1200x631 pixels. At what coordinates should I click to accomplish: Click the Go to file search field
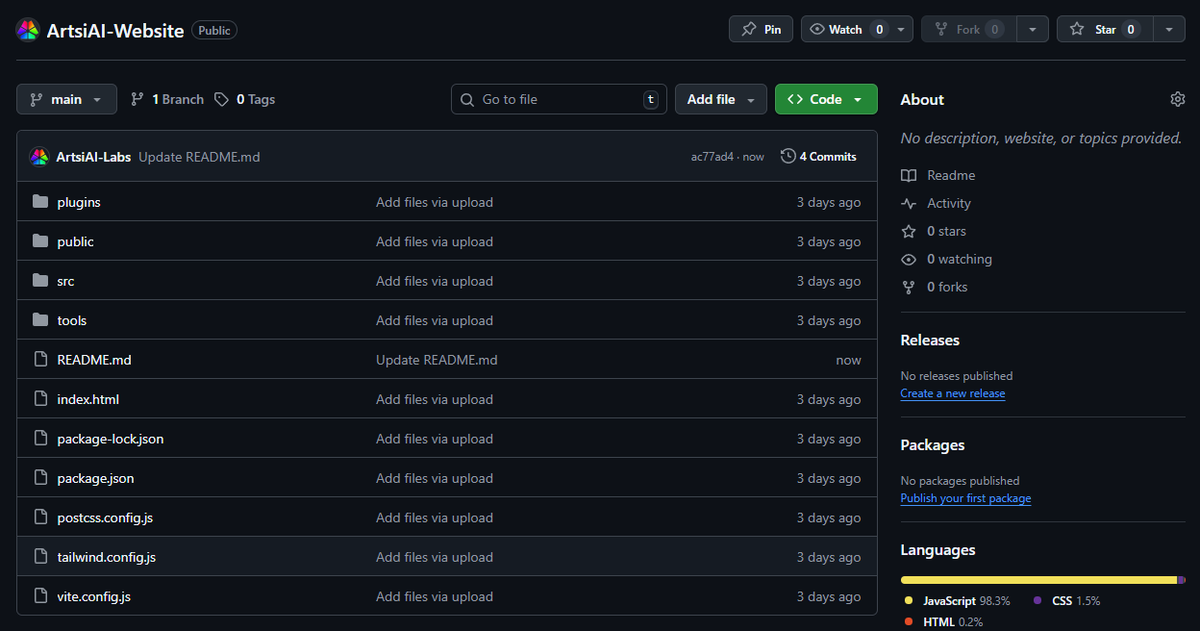[558, 99]
